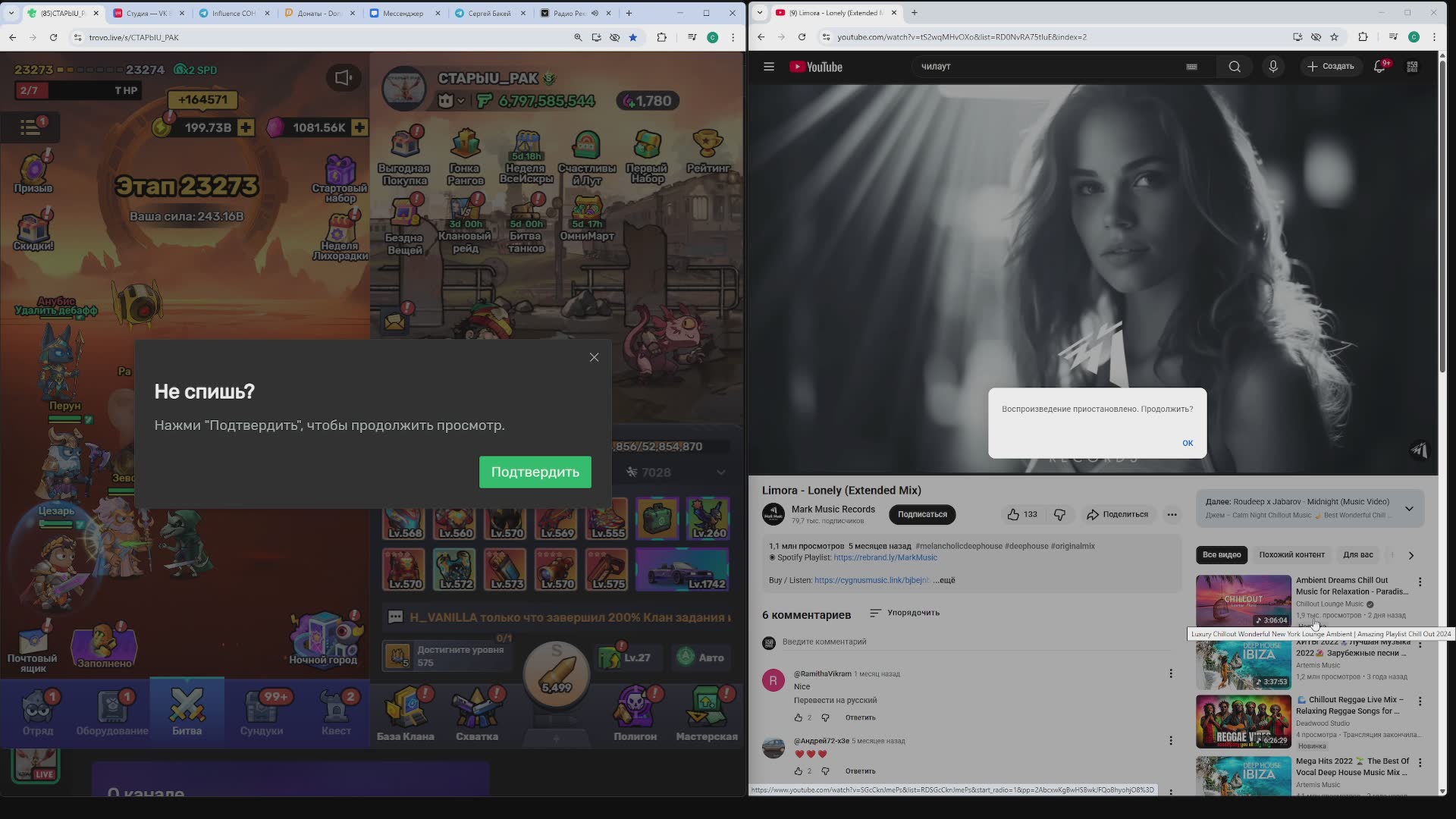
Task: Like the video with the thumbs-up
Action: (1015, 514)
